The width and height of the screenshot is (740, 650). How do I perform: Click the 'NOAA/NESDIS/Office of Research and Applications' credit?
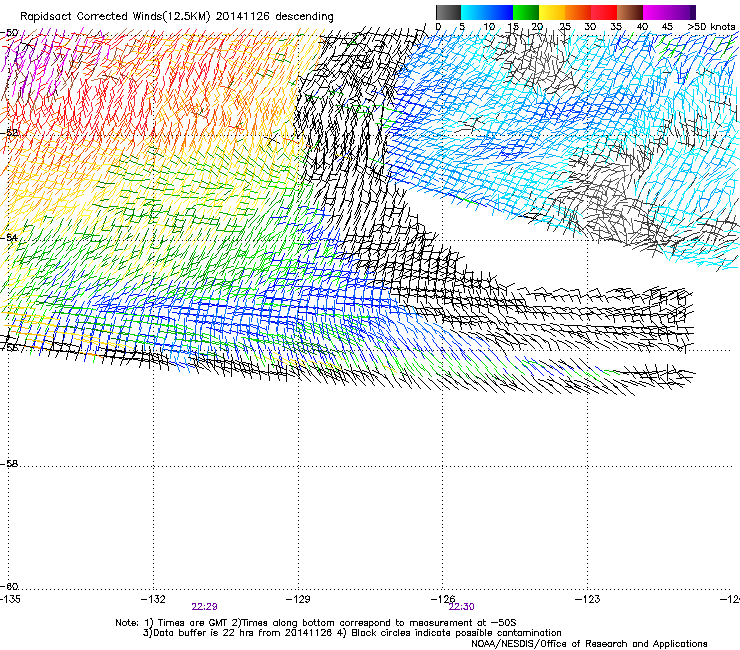pos(589,644)
